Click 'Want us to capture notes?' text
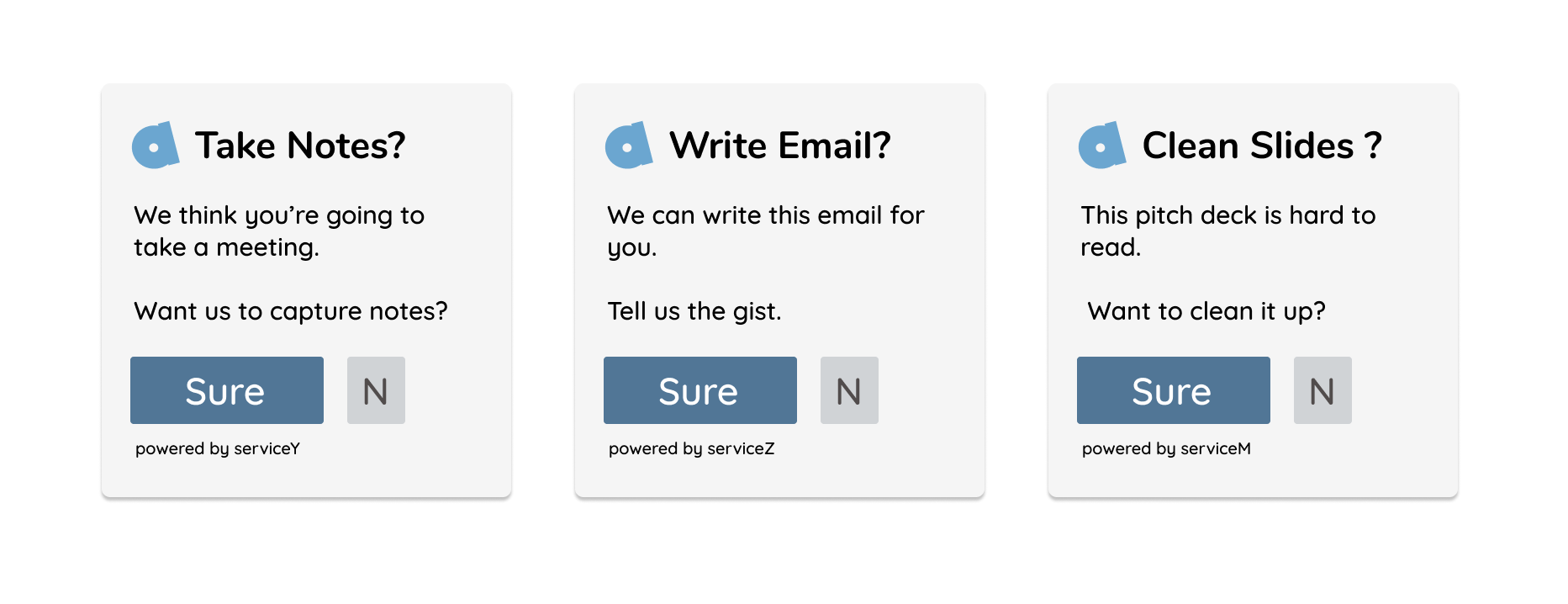Image resolution: width=1568 pixels, height=604 pixels. (291, 311)
